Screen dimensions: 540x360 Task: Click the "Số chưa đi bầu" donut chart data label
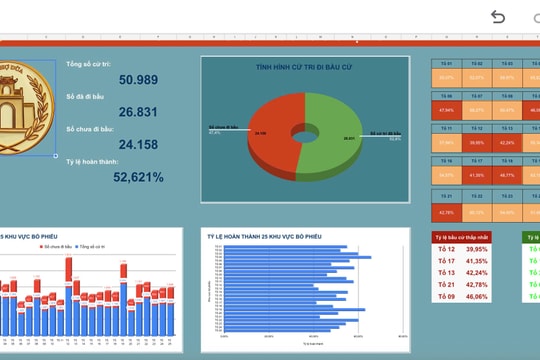click(x=223, y=127)
